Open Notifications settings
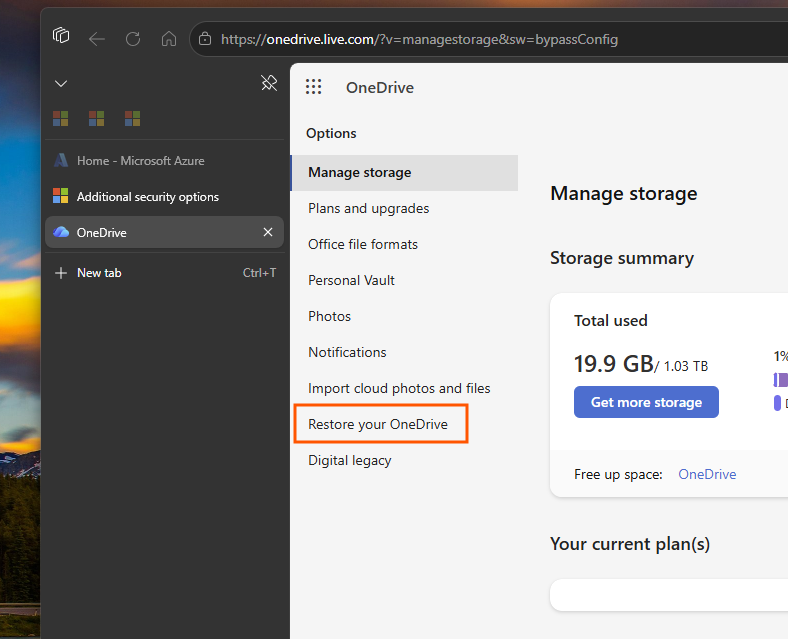The height and width of the screenshot is (639, 788). point(347,352)
